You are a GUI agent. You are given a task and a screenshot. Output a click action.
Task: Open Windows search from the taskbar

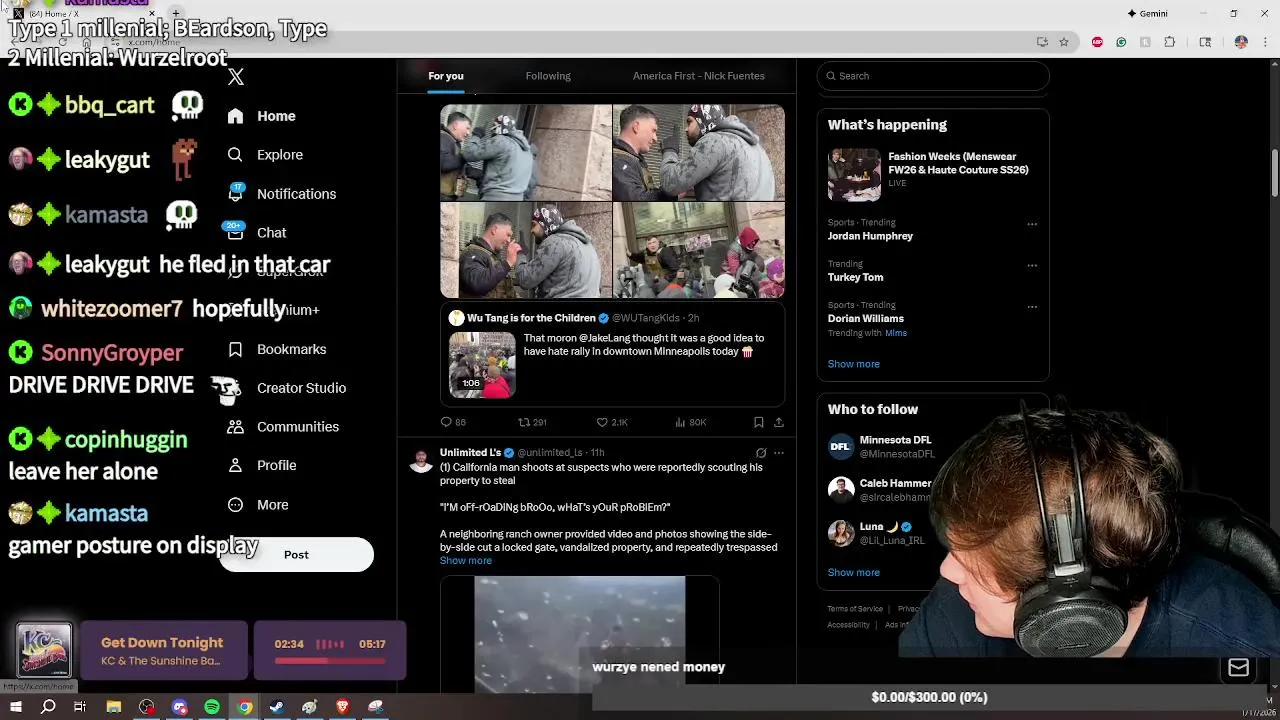(x=48, y=707)
